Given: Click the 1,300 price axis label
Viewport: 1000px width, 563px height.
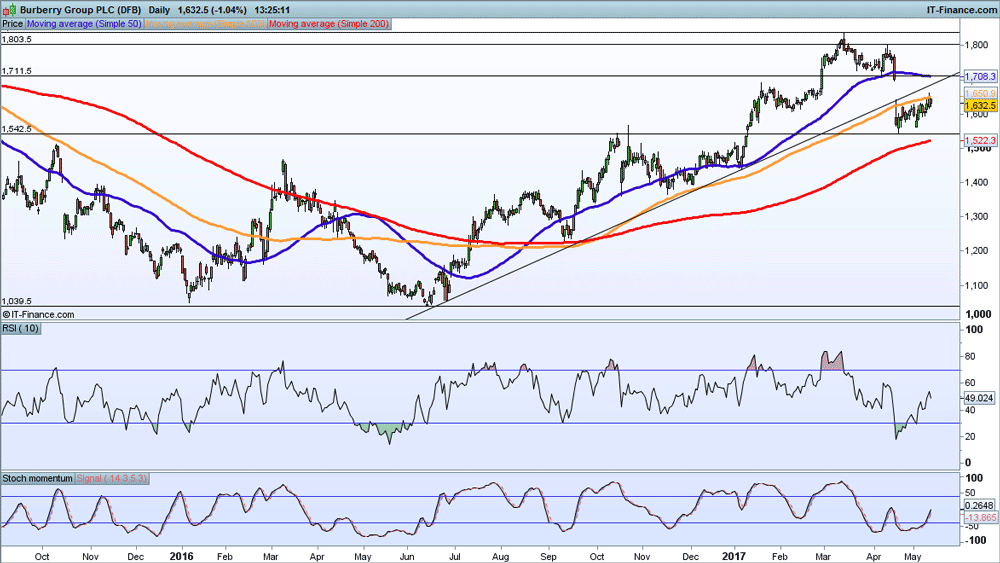Looking at the screenshot, I should click(x=977, y=217).
